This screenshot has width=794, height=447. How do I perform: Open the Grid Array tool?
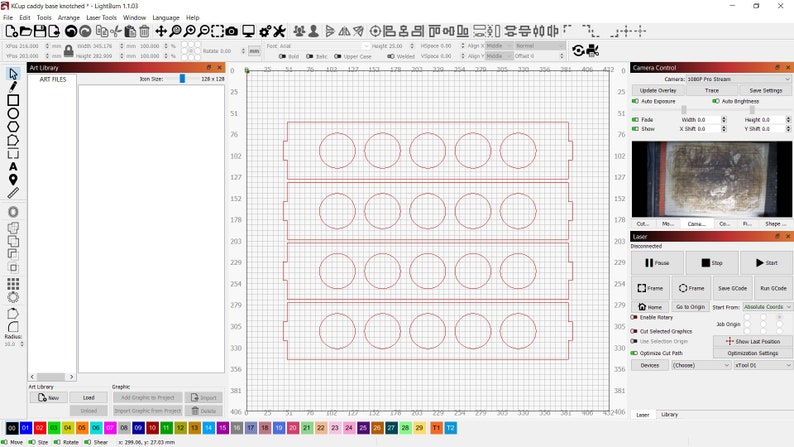point(13,283)
